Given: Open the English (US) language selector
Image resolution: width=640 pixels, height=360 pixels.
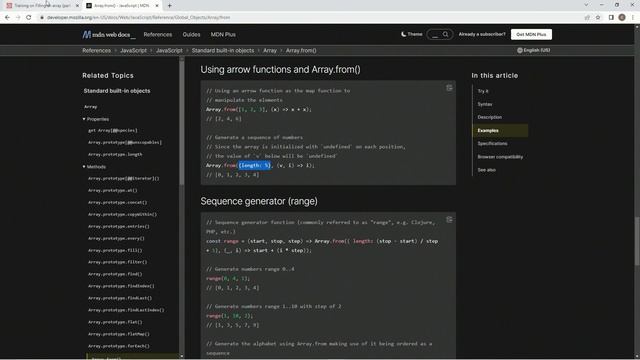Looking at the screenshot, I should click(533, 50).
